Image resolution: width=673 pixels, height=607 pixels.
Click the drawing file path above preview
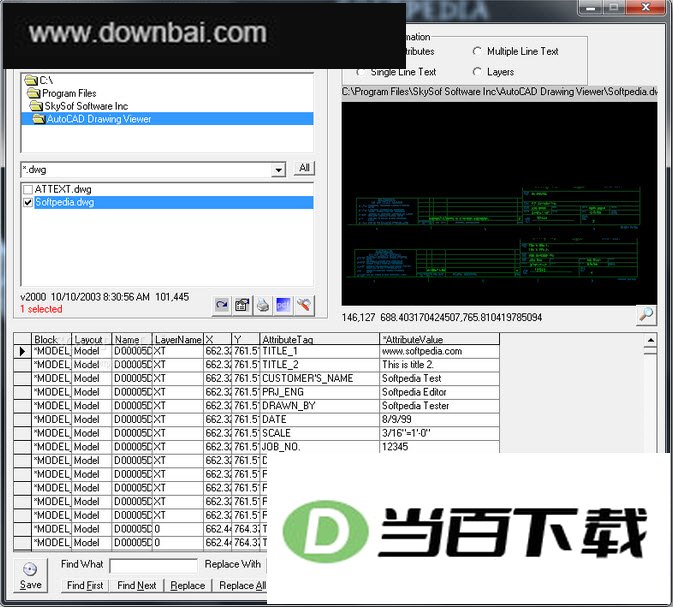pyautogui.click(x=500, y=92)
